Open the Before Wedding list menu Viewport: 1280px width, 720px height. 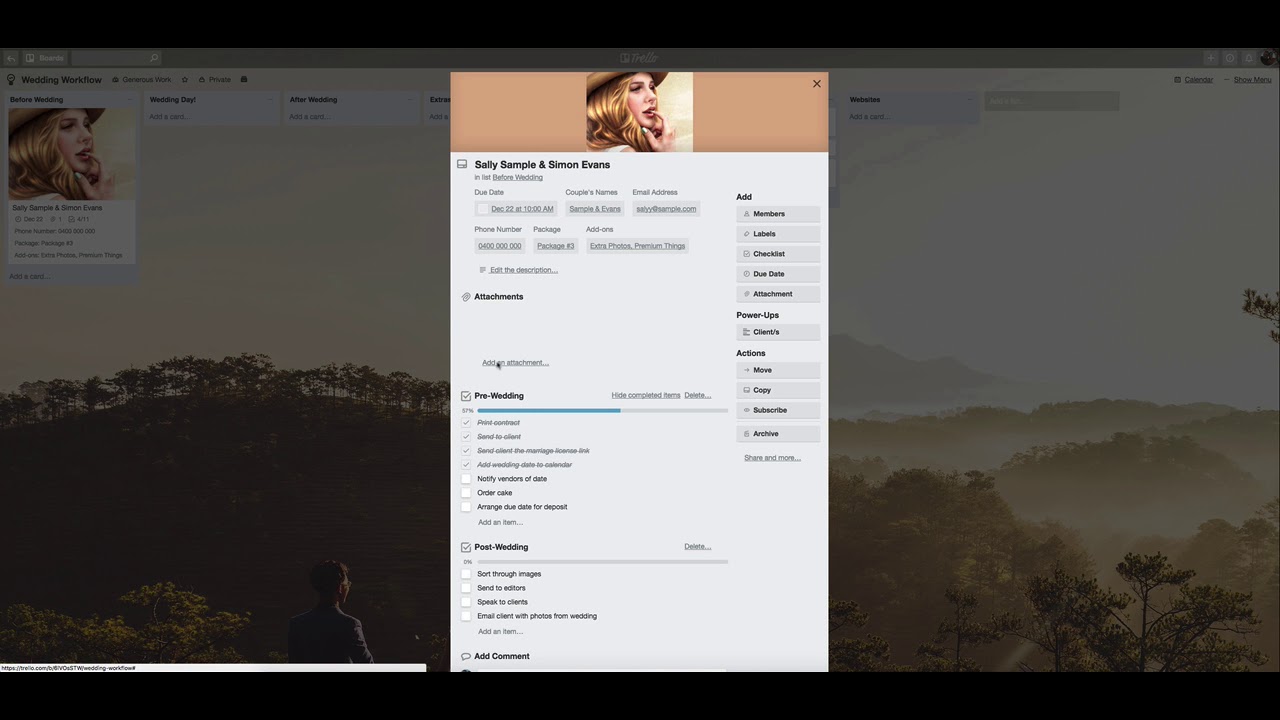tap(130, 100)
